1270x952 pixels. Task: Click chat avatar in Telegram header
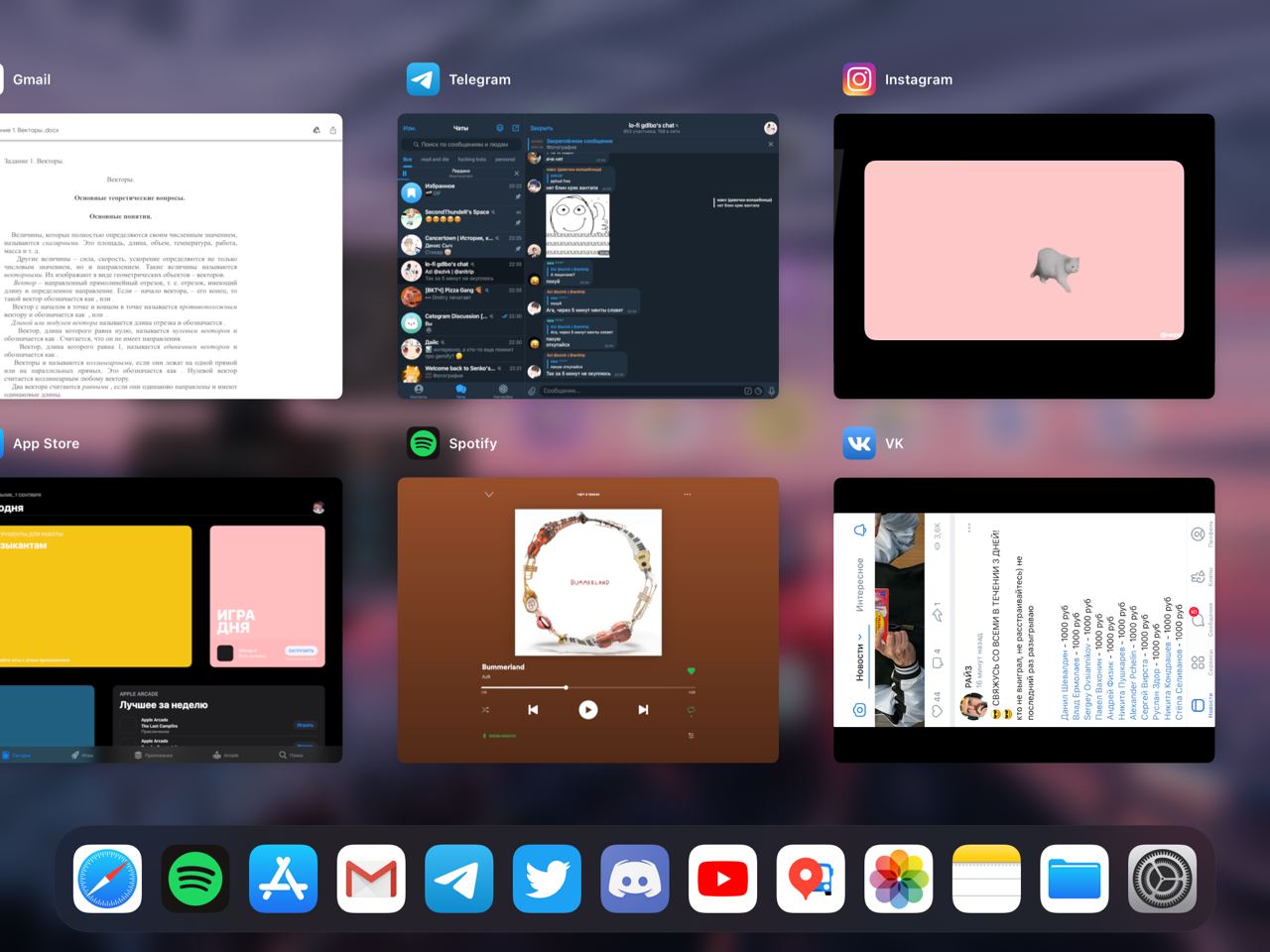770,128
